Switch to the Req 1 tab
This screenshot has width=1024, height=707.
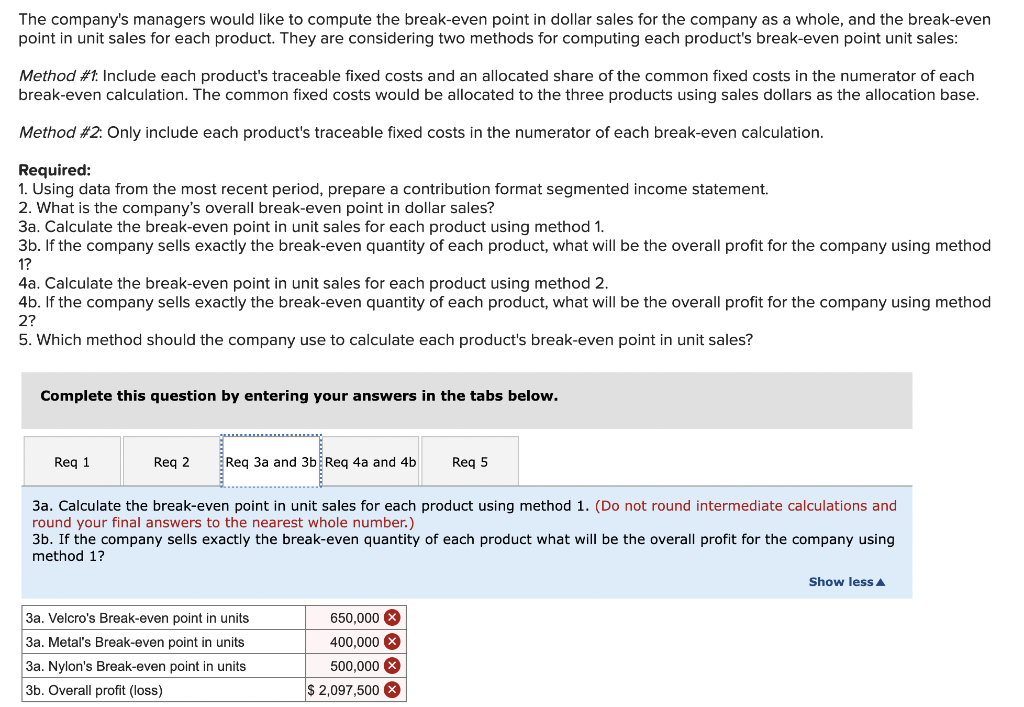[x=71, y=462]
